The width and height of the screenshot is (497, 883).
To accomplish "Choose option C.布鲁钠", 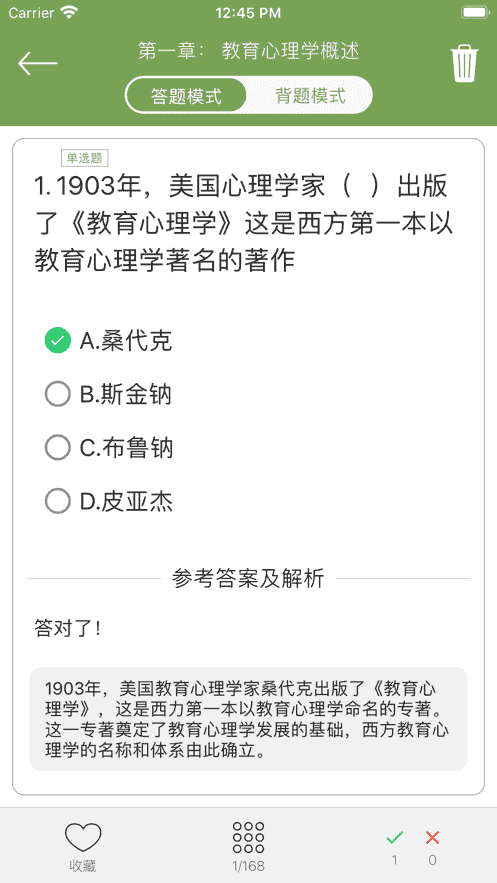I will pyautogui.click(x=109, y=448).
